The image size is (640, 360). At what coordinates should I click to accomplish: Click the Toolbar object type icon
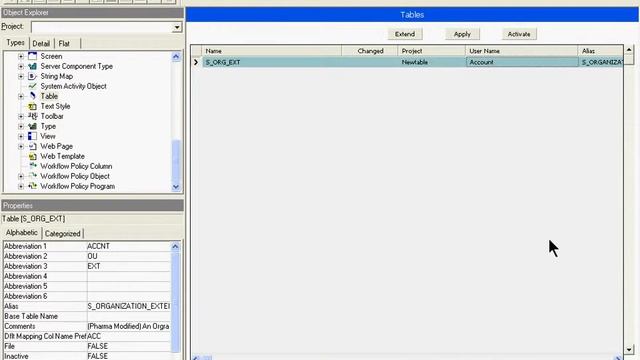32,116
